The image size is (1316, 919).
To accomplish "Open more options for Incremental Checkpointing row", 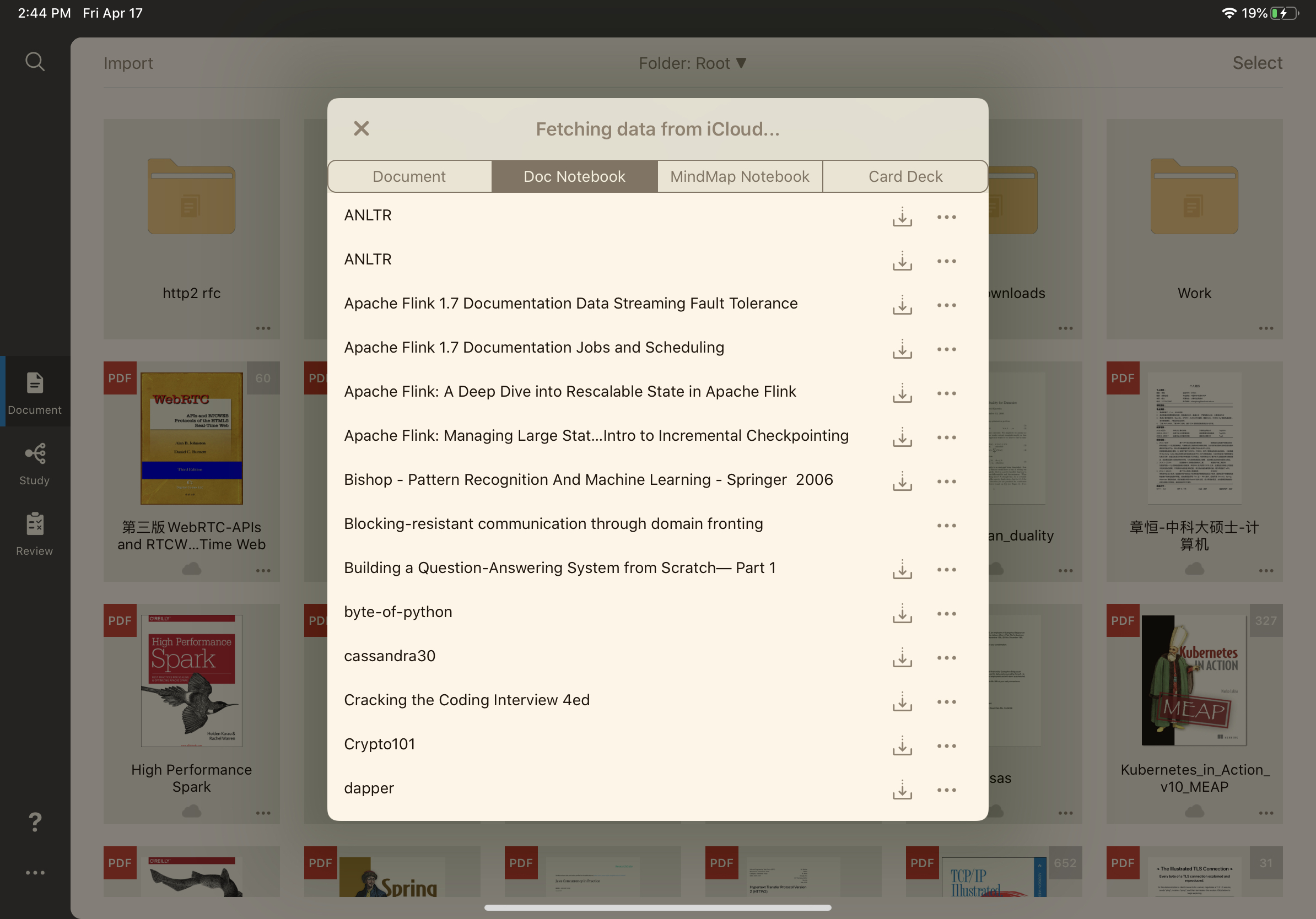I will pyautogui.click(x=946, y=437).
